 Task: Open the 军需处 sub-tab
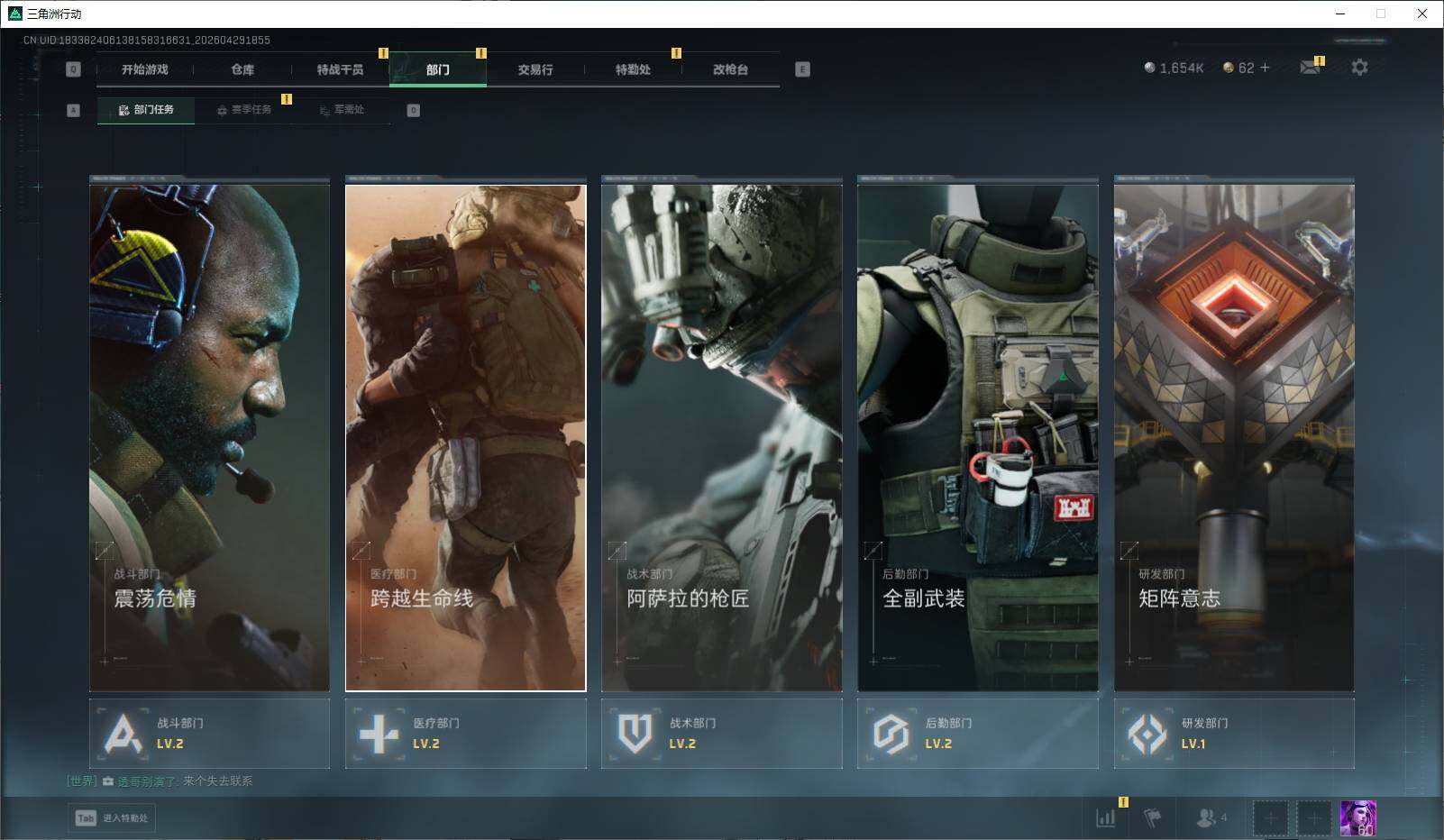pos(342,110)
